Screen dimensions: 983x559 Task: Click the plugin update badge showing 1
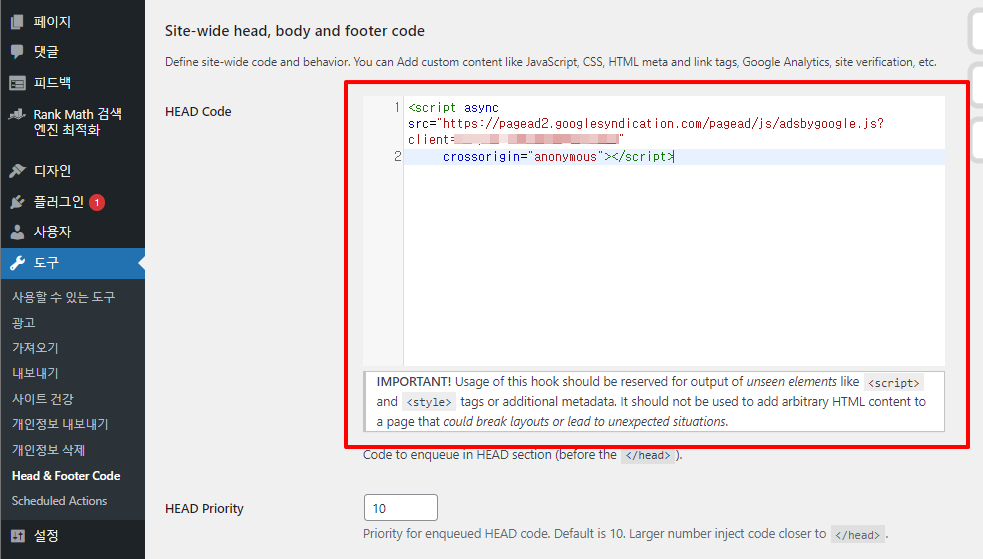(97, 202)
